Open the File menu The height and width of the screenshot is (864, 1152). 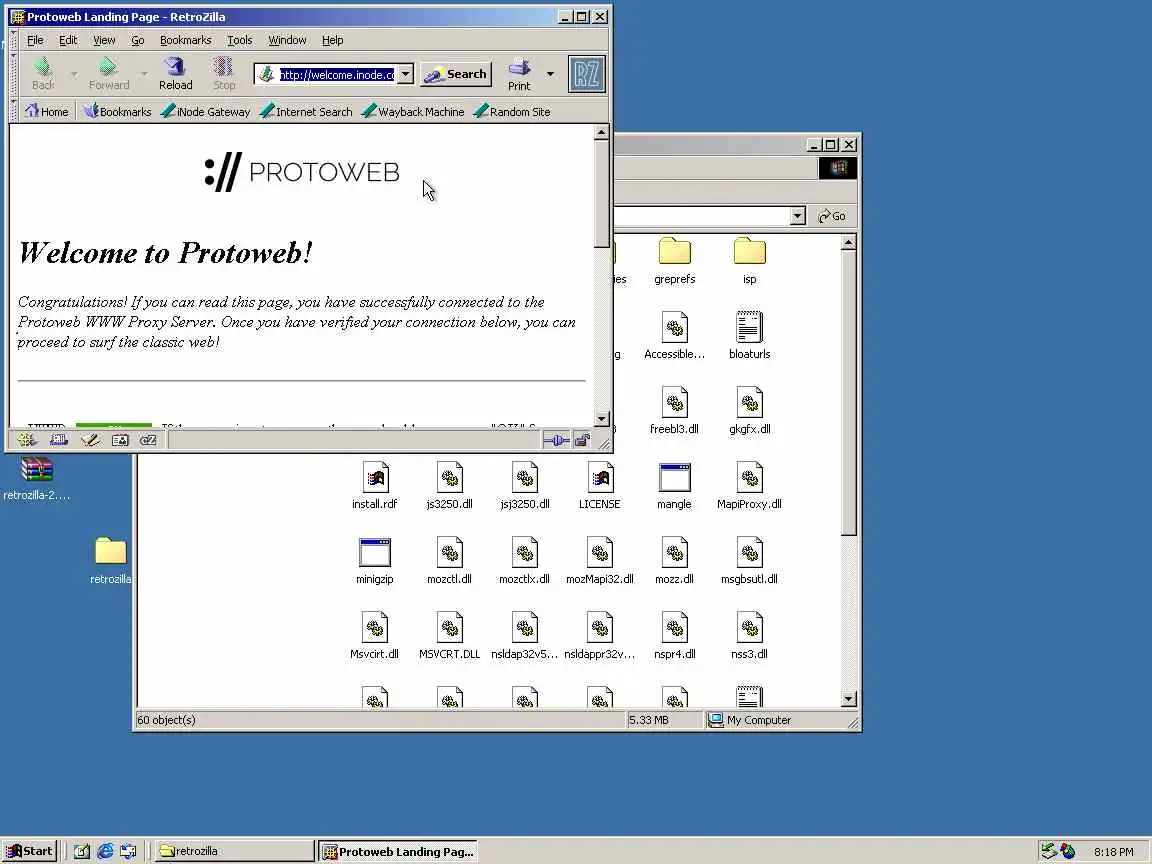pyautogui.click(x=35, y=40)
